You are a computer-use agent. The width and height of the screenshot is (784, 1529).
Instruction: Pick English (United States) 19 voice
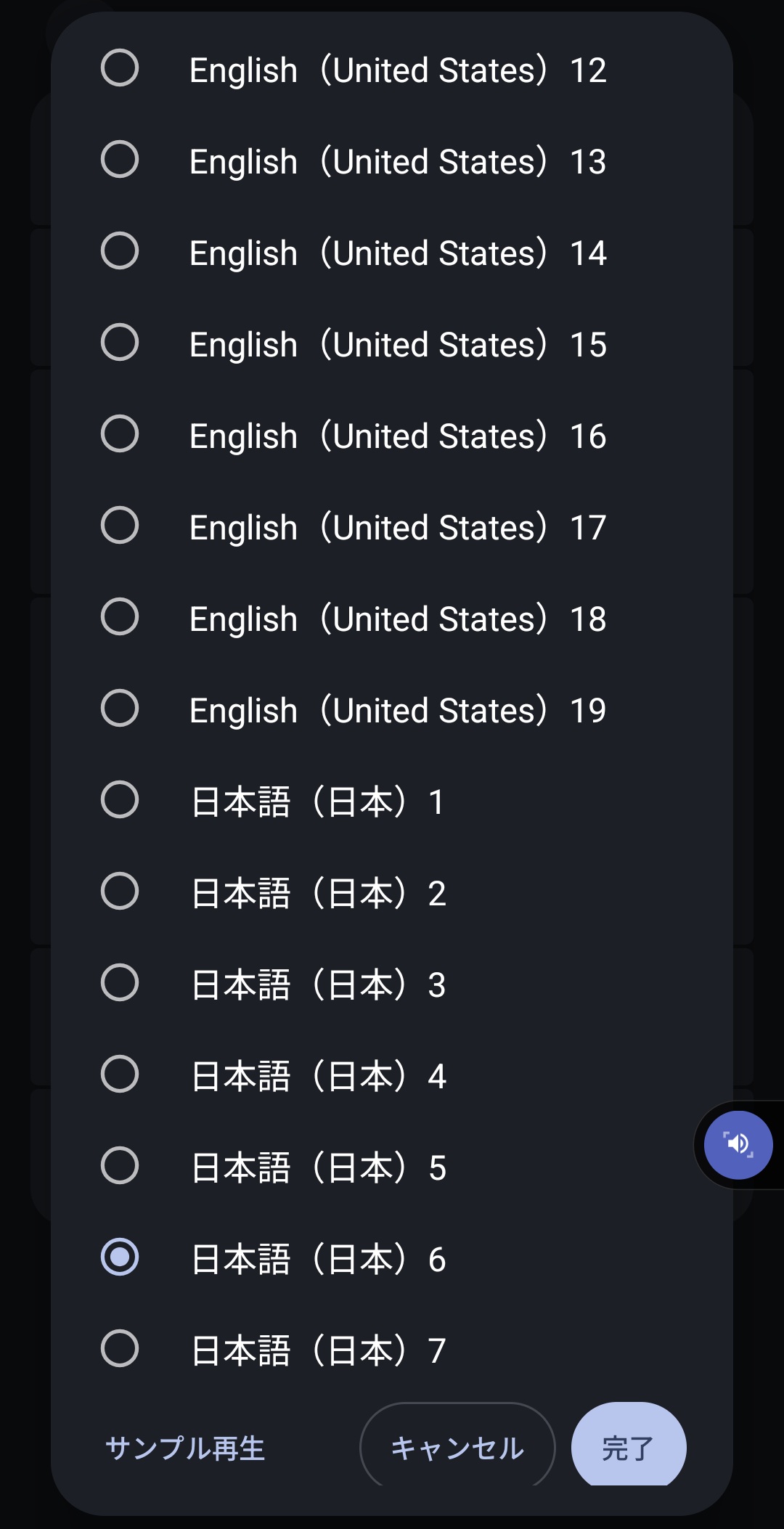pyautogui.click(x=120, y=709)
